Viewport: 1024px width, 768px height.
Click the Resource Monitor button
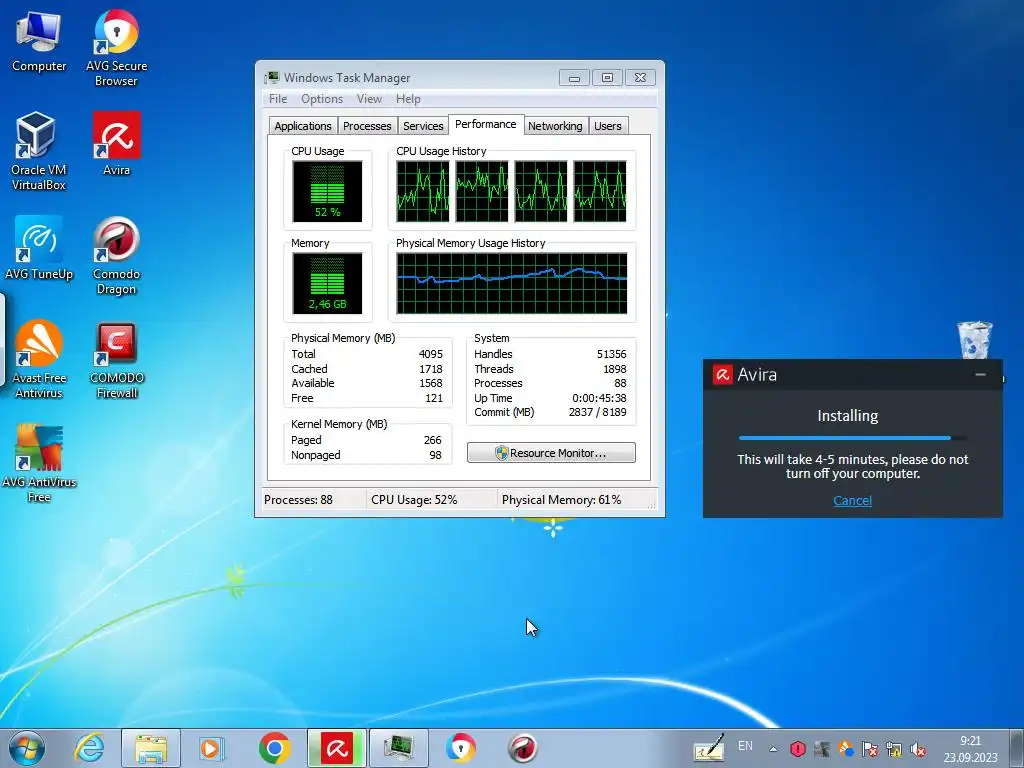(x=551, y=453)
